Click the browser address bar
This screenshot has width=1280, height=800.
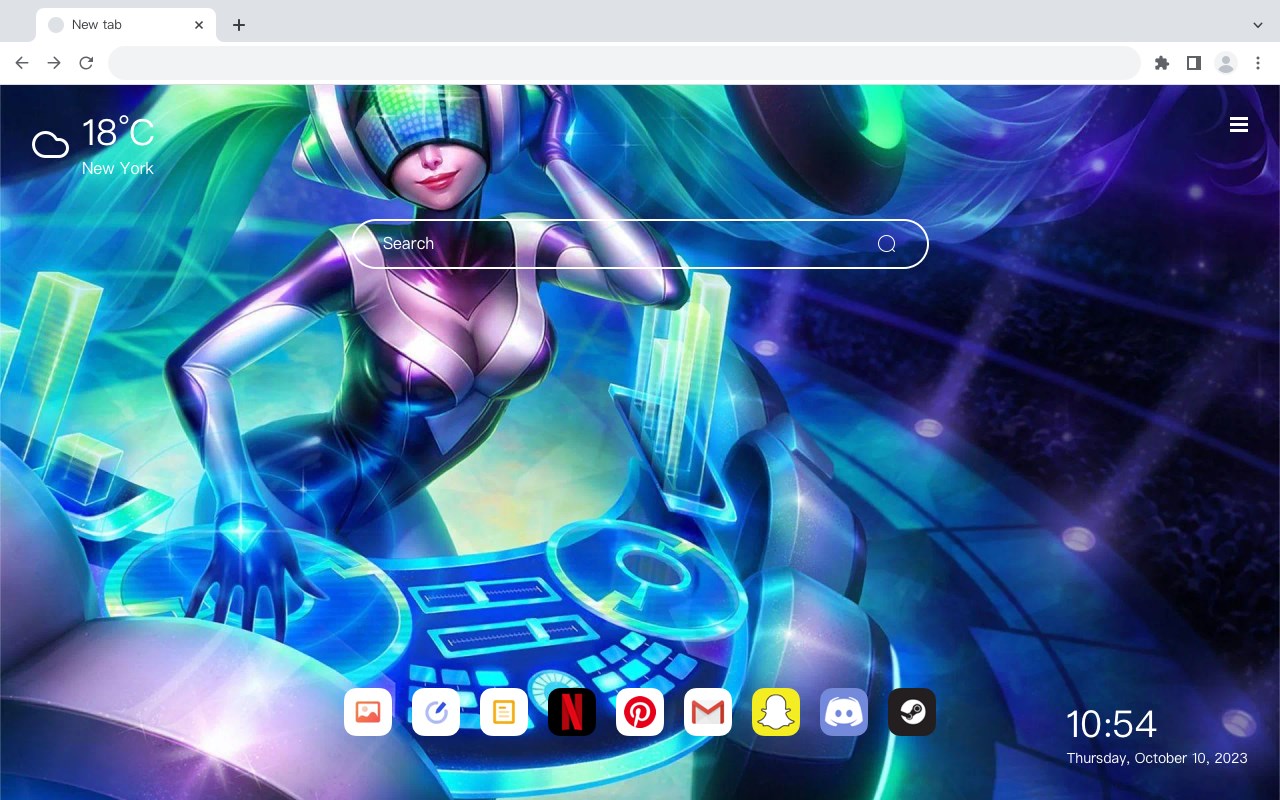(x=624, y=63)
